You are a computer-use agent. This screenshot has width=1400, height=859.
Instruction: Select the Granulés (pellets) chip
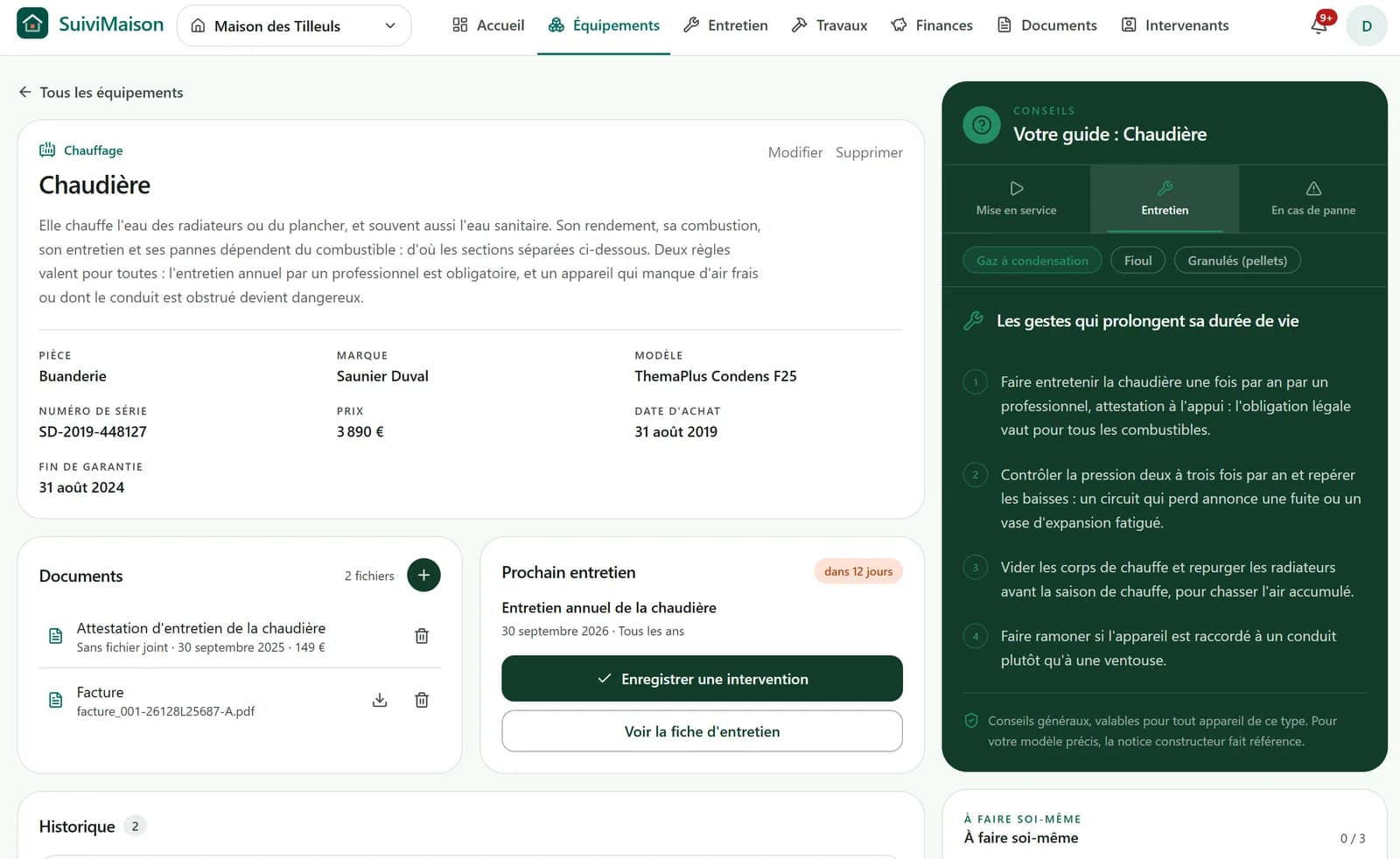[x=1237, y=261]
